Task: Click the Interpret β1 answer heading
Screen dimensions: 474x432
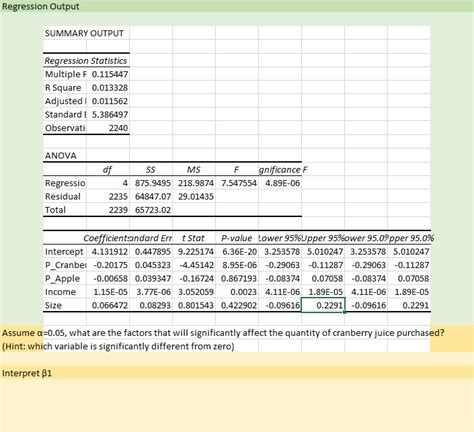Action: tap(27, 373)
